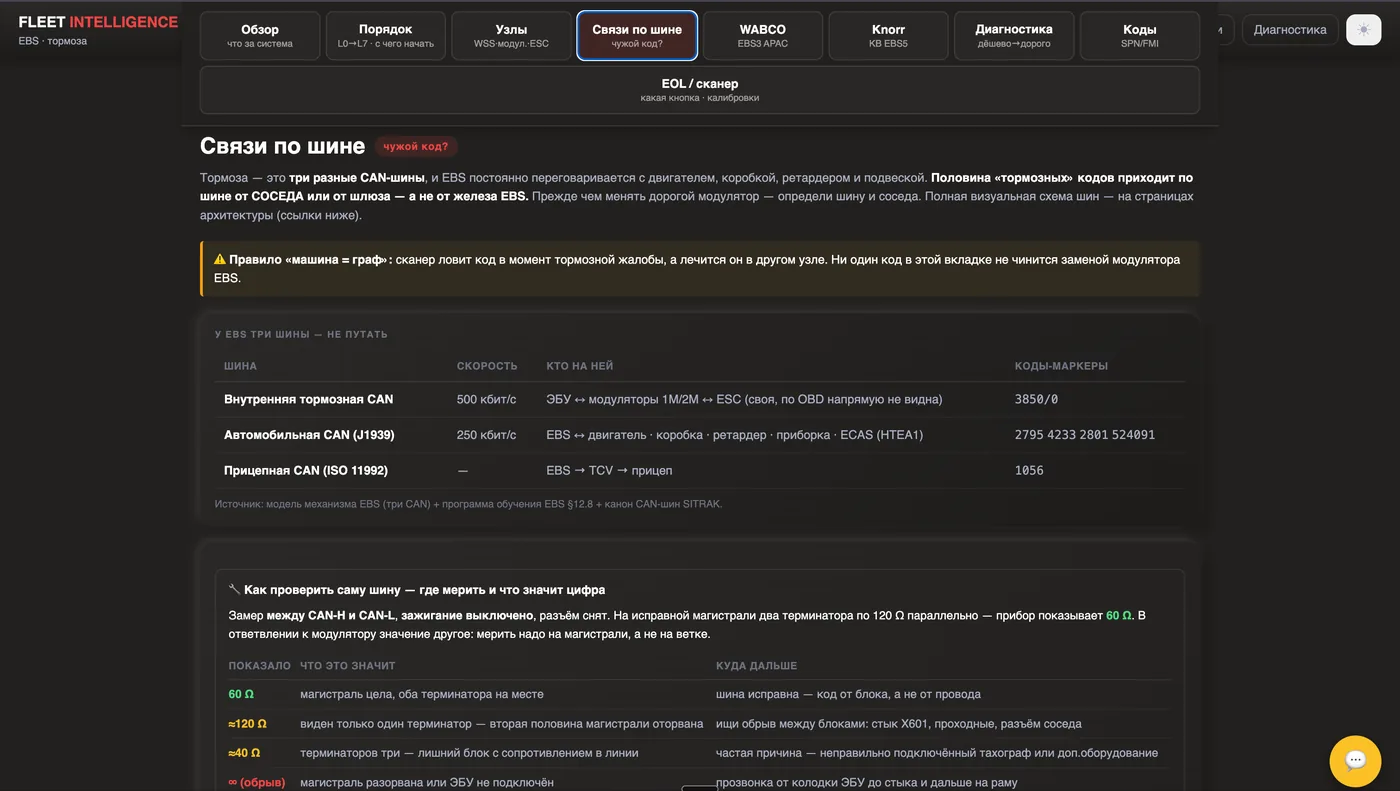Select the Узлы tab
The image size is (1400, 791).
pyautogui.click(x=511, y=36)
